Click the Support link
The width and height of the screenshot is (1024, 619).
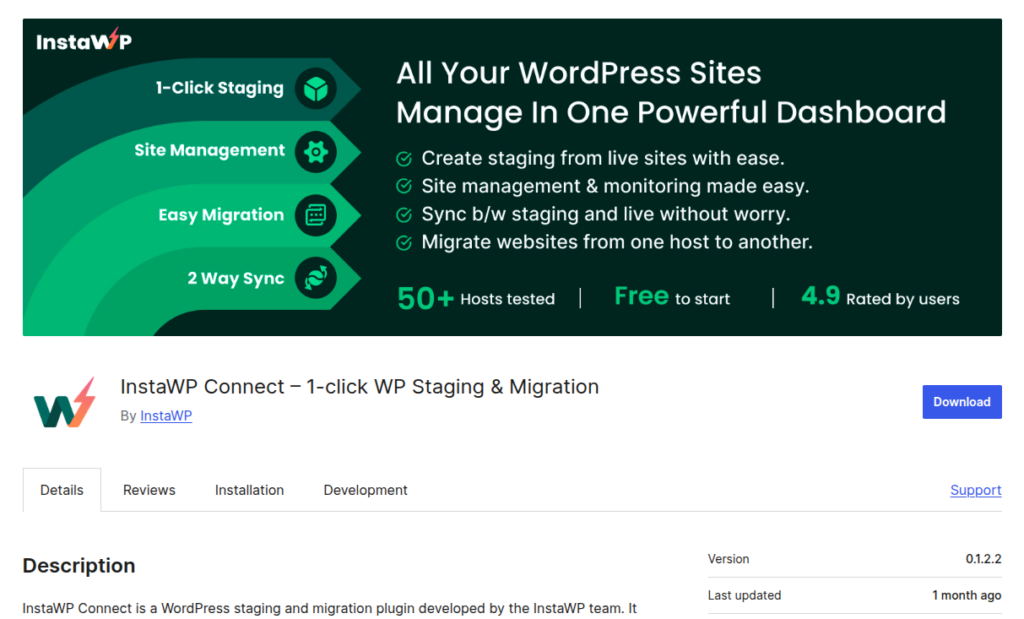(x=975, y=490)
